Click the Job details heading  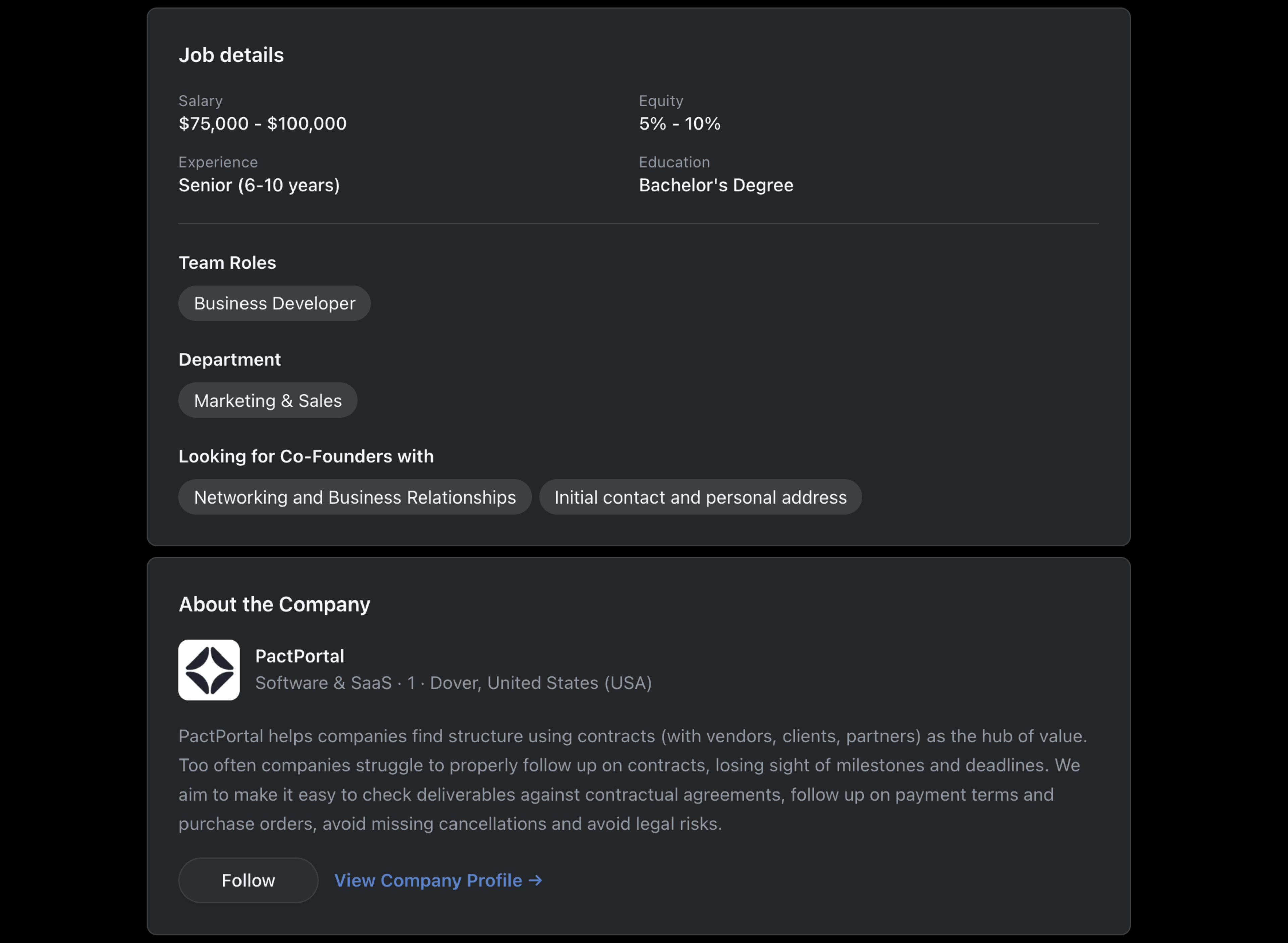(231, 55)
